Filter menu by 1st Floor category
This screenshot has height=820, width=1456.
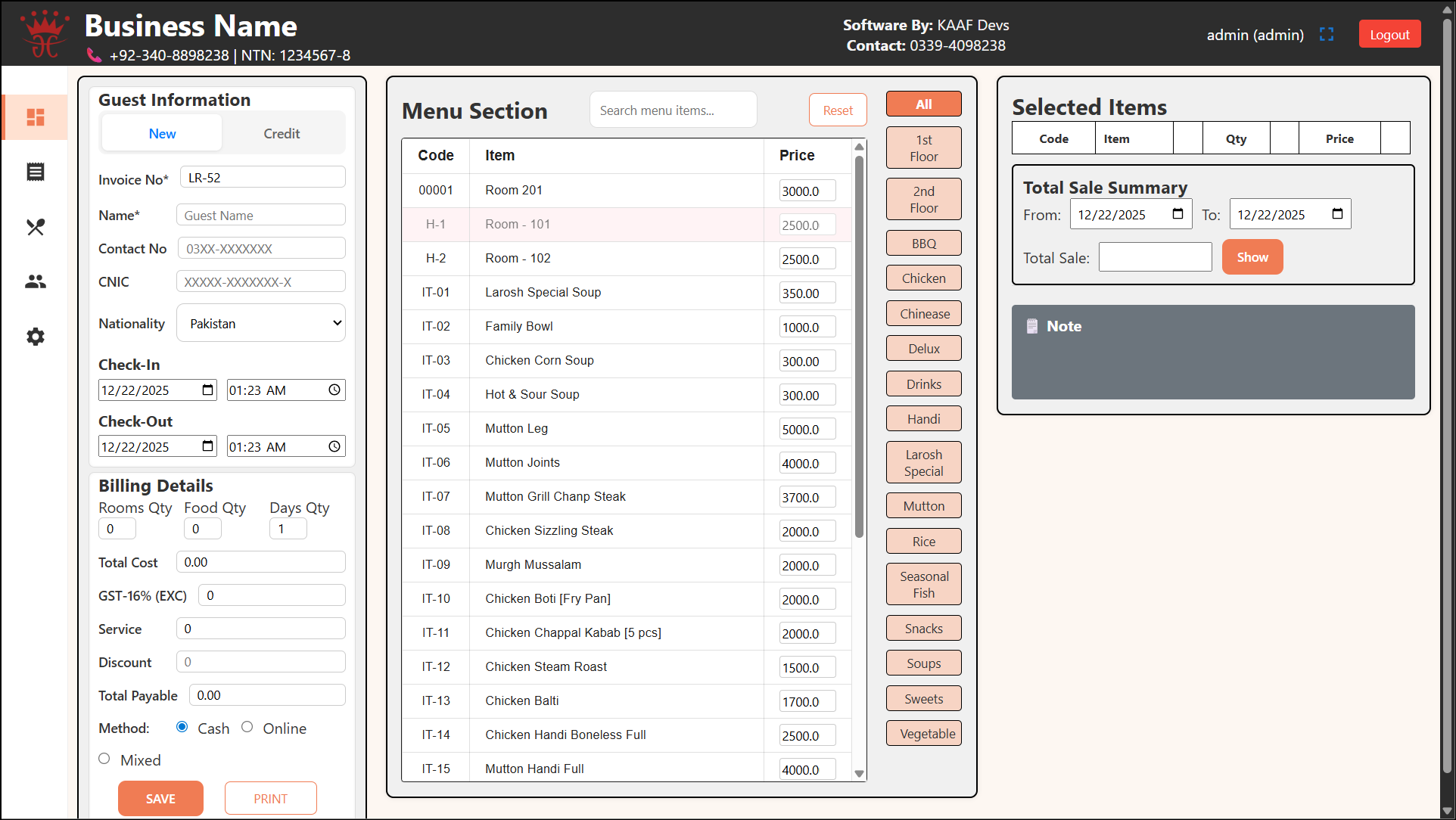(x=924, y=148)
